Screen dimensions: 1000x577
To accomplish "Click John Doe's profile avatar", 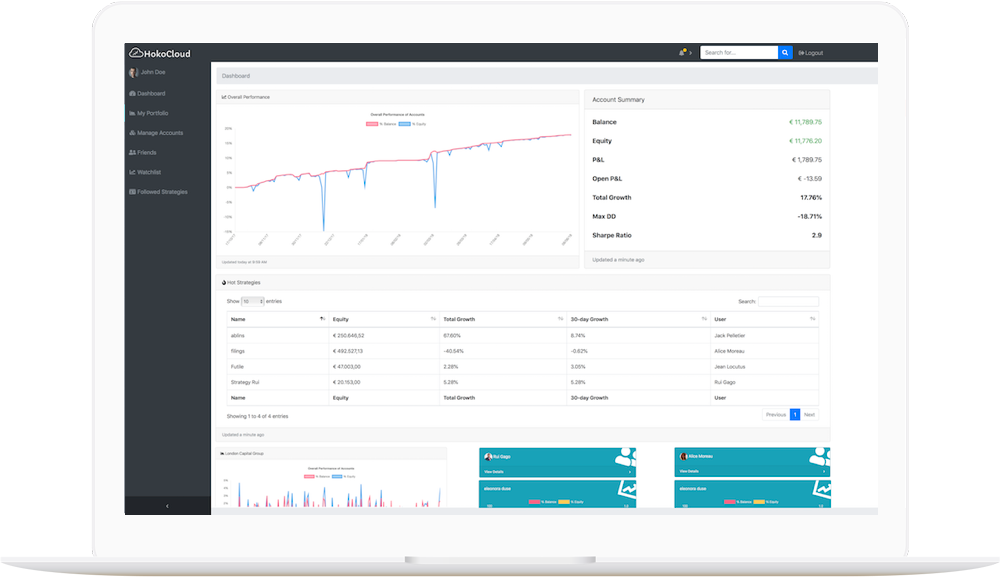I will pos(133,73).
